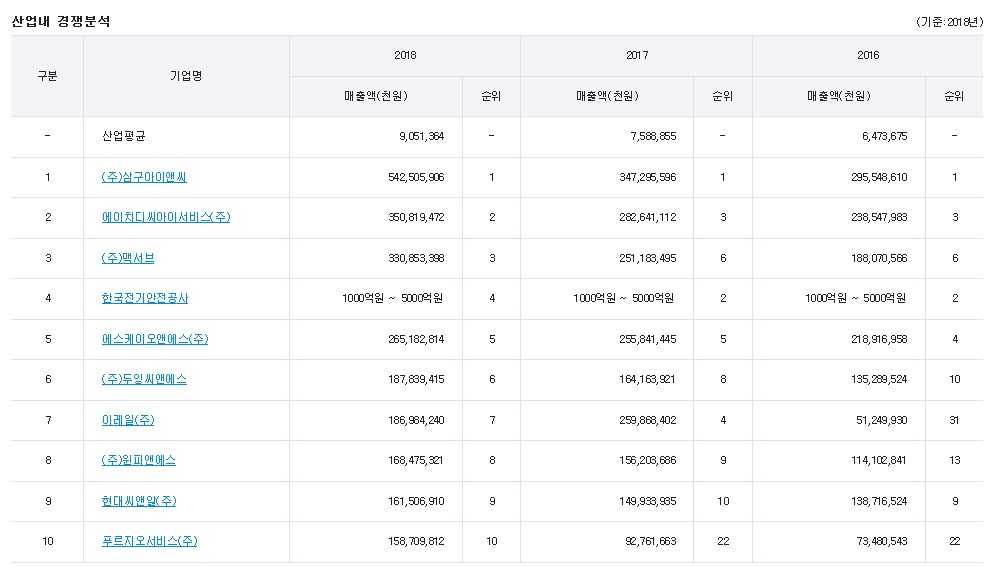Screen dimensions: 989x567
Task: Select the sales figure 156,203,686
Action: [648, 460]
